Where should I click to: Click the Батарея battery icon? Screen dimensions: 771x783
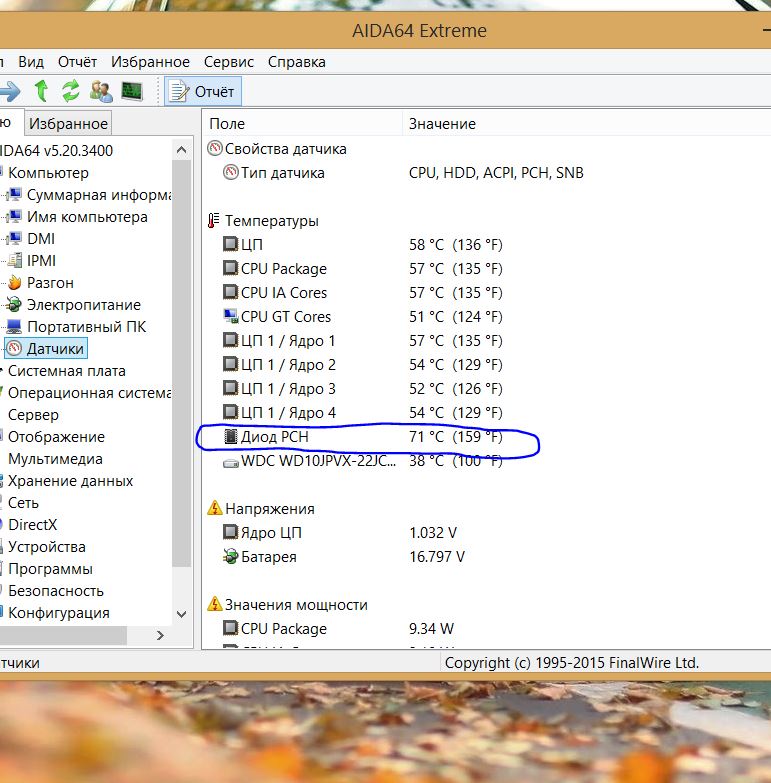pos(230,556)
